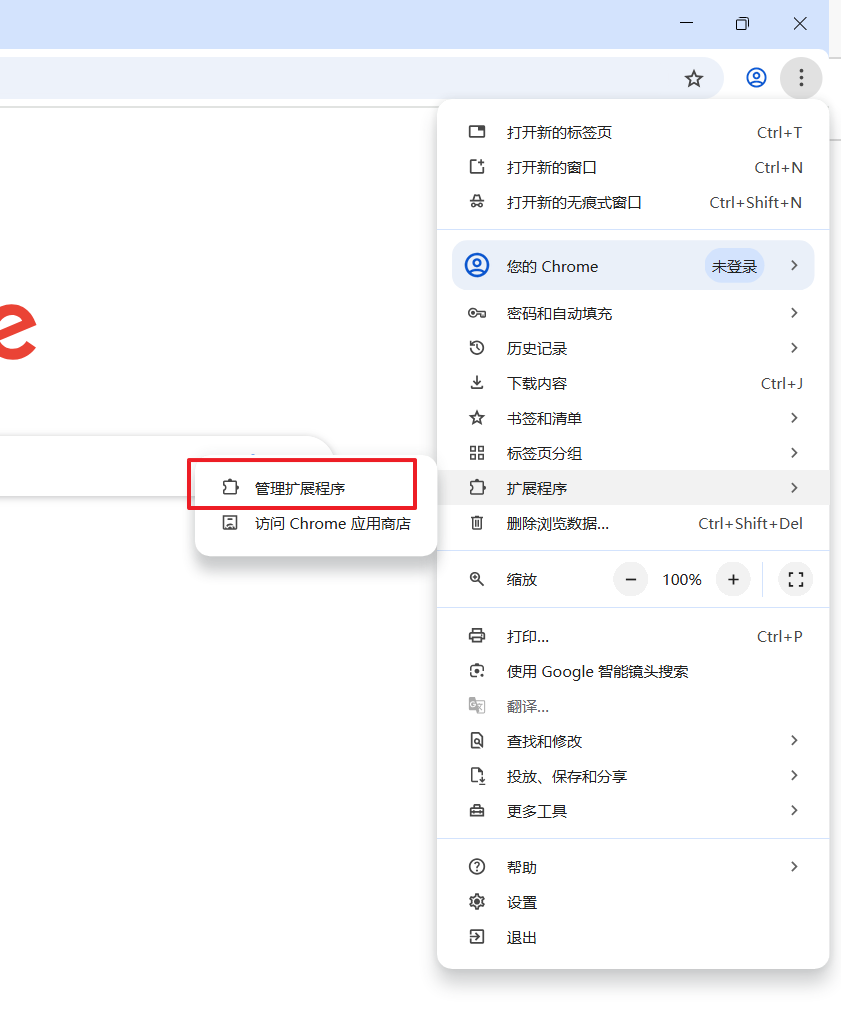Click the 退出 menu item
The height and width of the screenshot is (1013, 841).
522,937
